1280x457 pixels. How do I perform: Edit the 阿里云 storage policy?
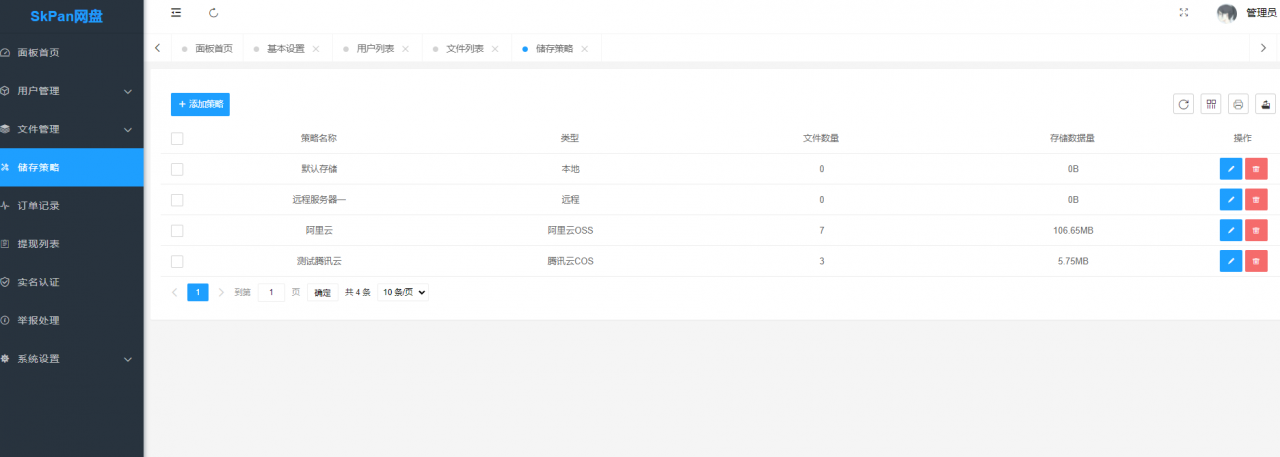point(1230,230)
